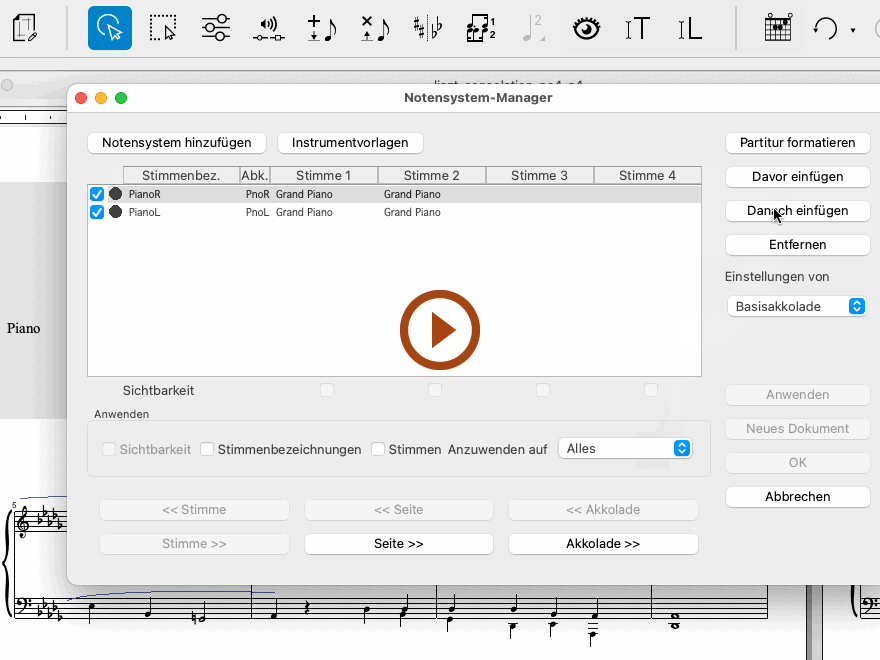The width and height of the screenshot is (880, 660).
Task: Click the 'Notensystem hinzufügen' button
Action: pos(177,143)
